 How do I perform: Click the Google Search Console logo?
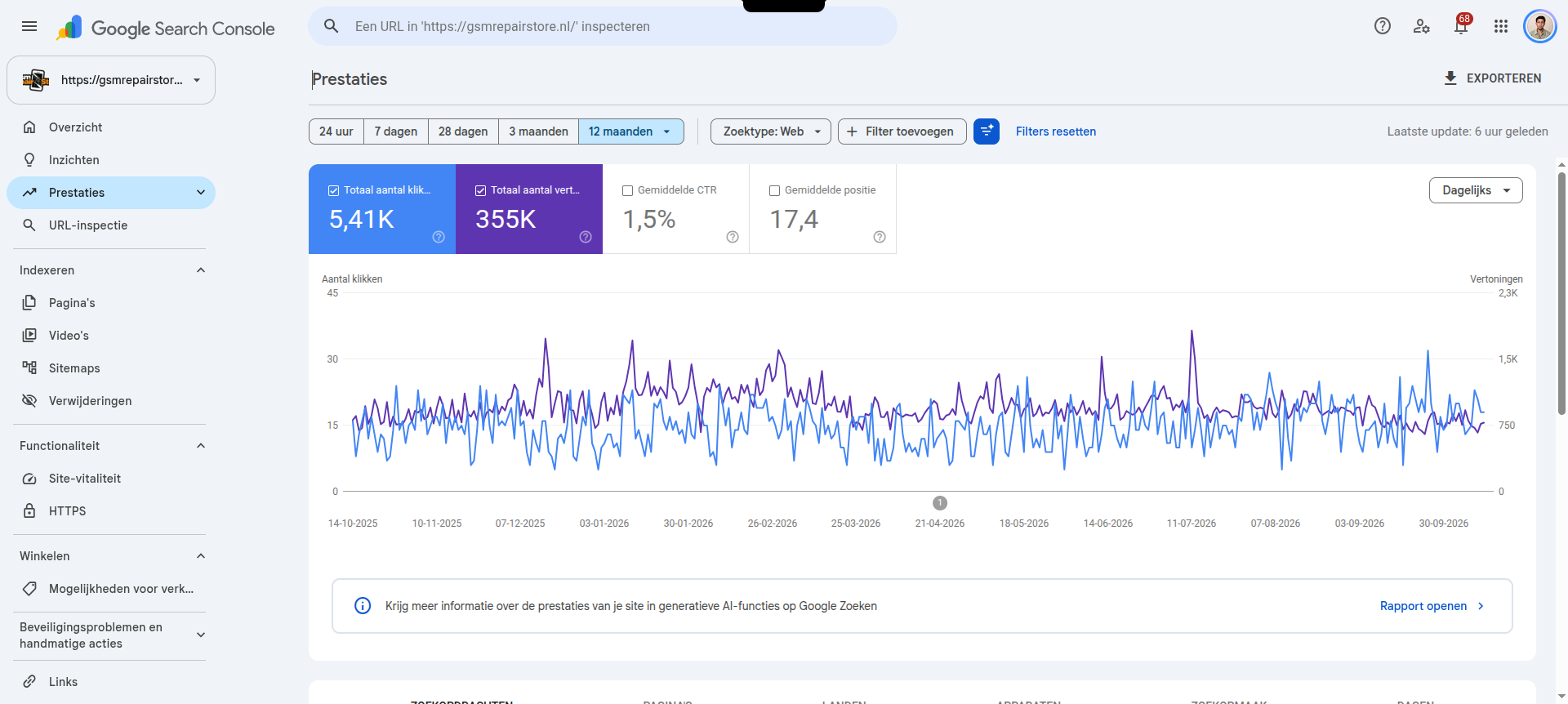pyautogui.click(x=166, y=29)
